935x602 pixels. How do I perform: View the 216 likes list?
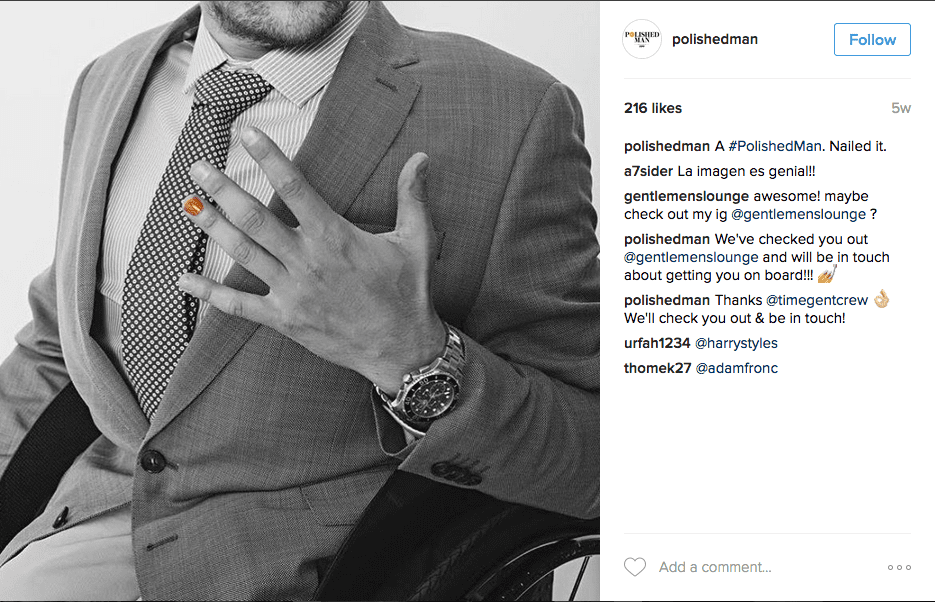(x=652, y=108)
